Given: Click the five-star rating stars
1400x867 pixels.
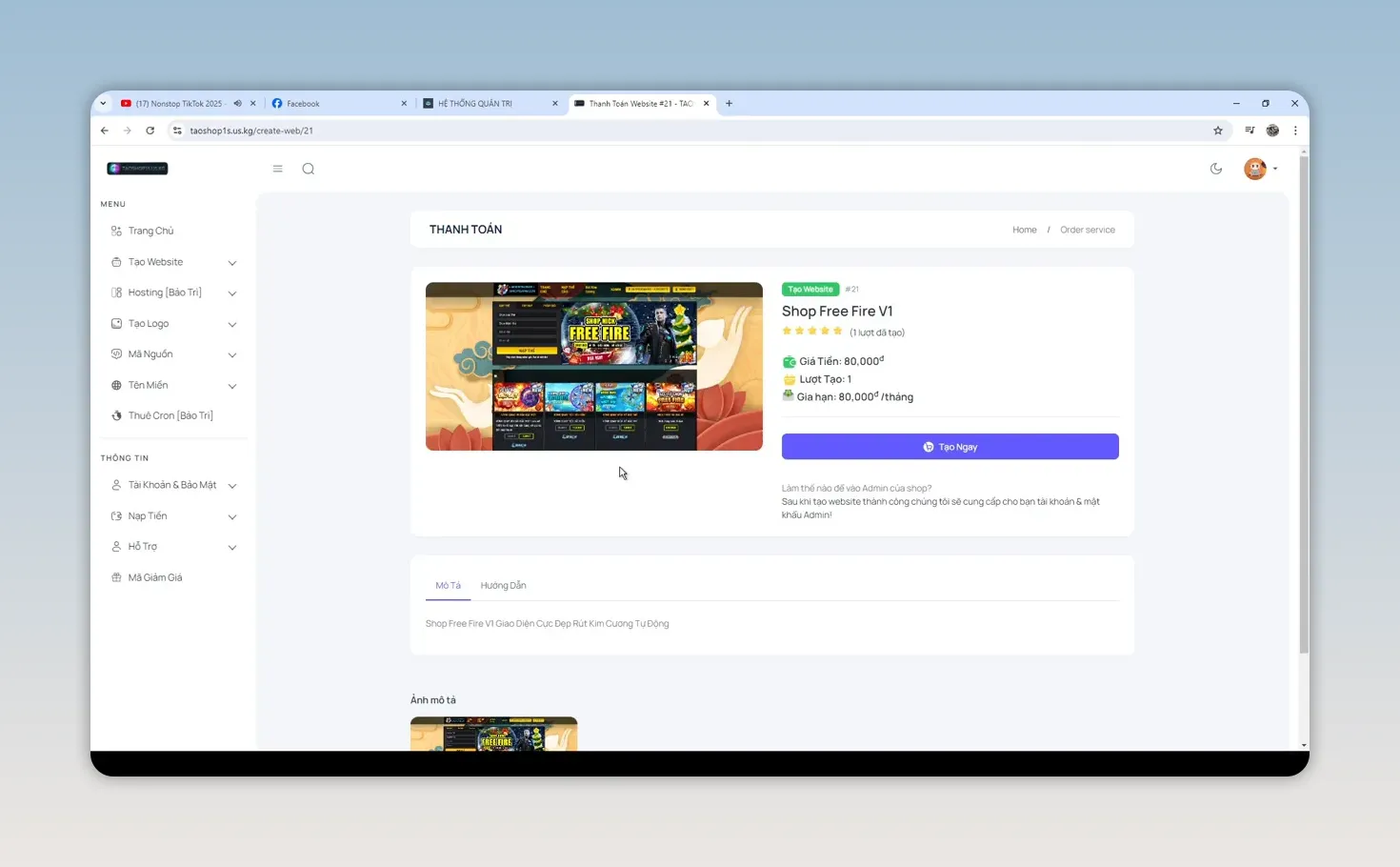Looking at the screenshot, I should click(x=812, y=332).
